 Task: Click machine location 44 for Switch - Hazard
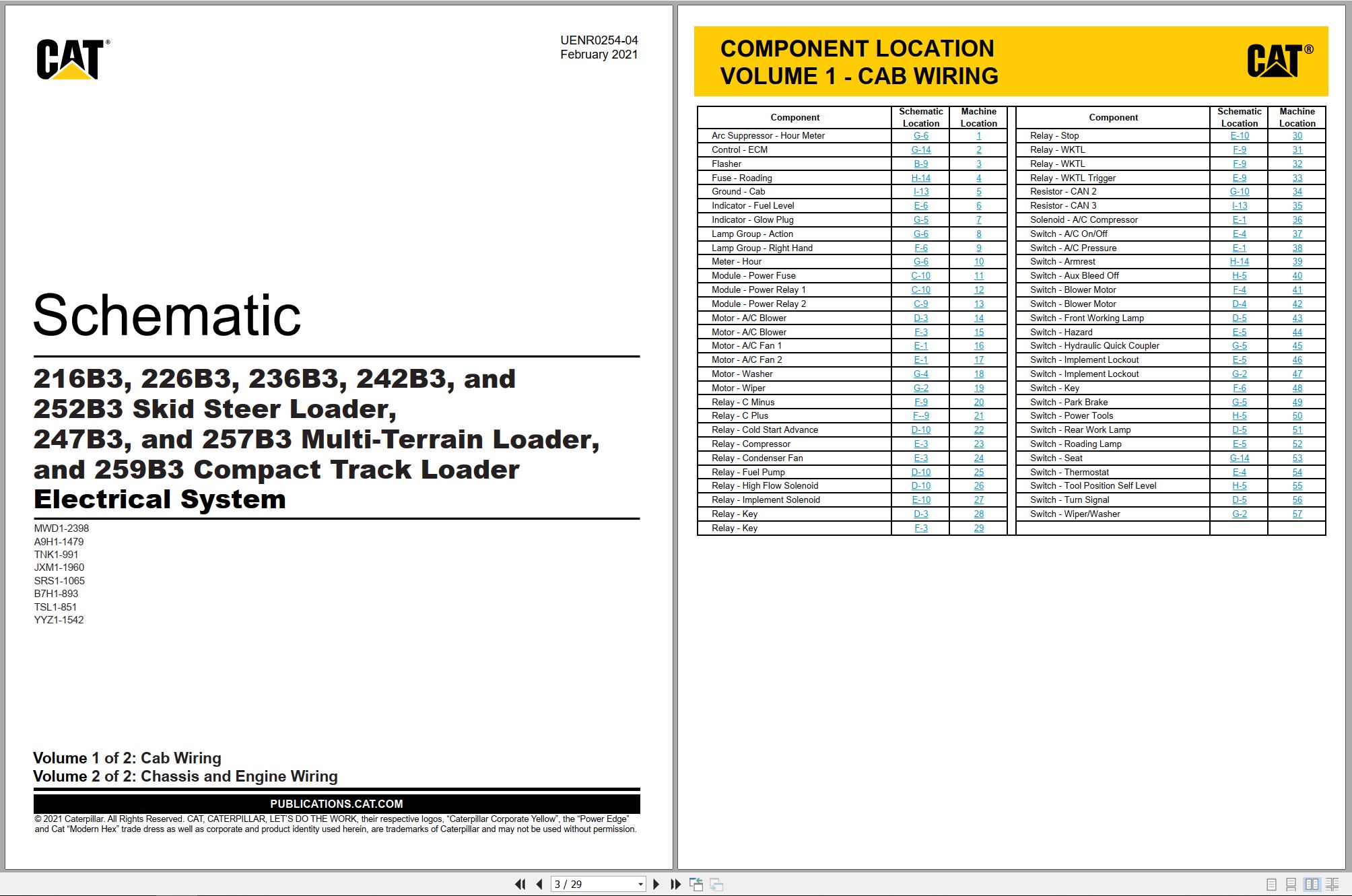click(1297, 333)
